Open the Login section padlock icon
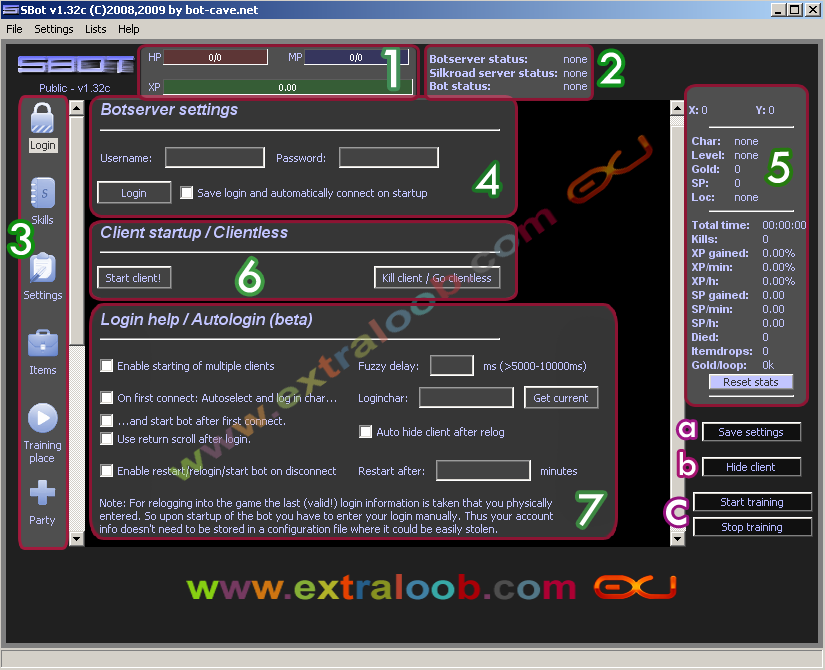This screenshot has width=825, height=670. point(42,117)
